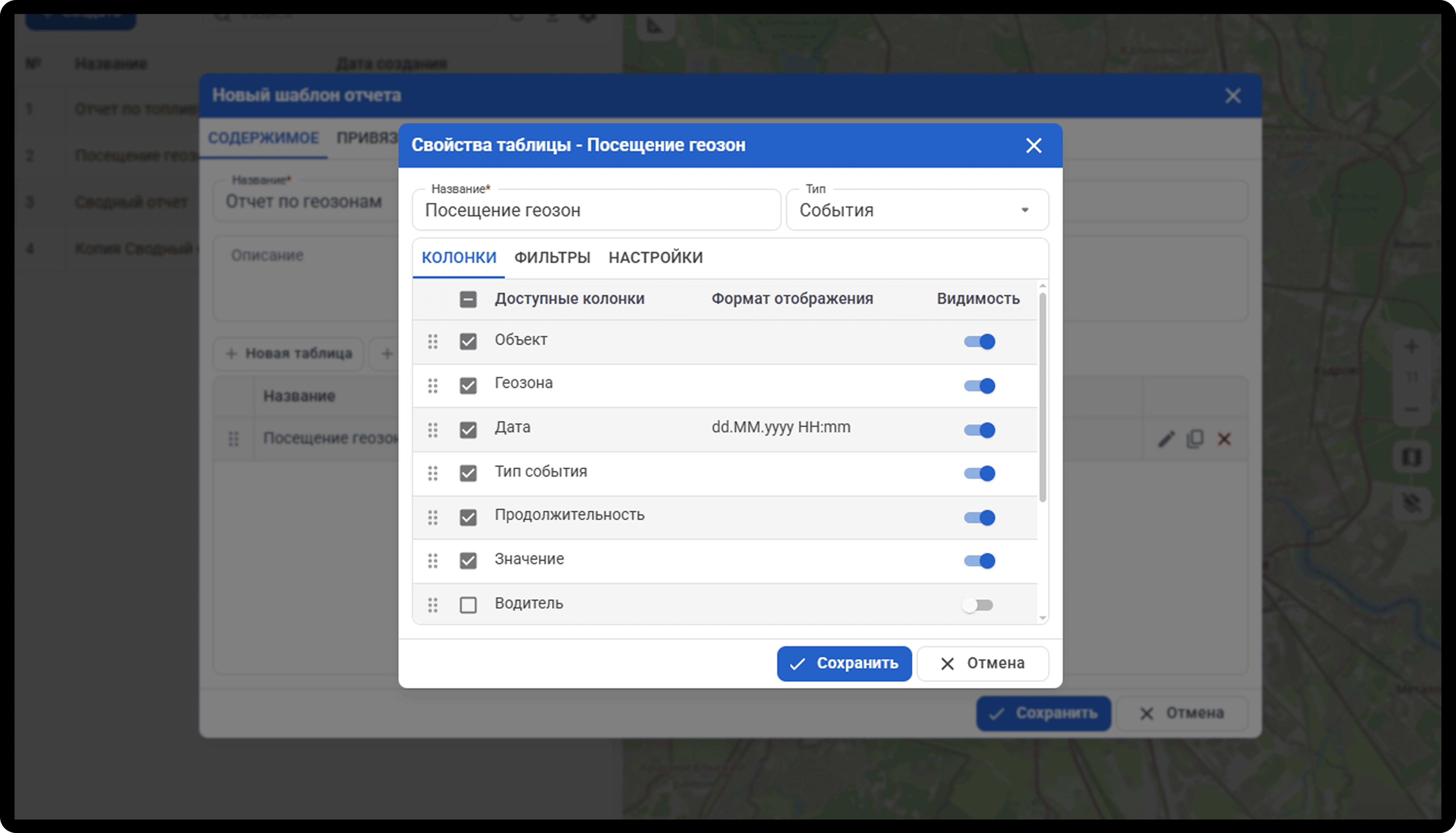This screenshot has width=1456, height=833.
Task: Check the Водитель column checkbox
Action: coord(468,605)
